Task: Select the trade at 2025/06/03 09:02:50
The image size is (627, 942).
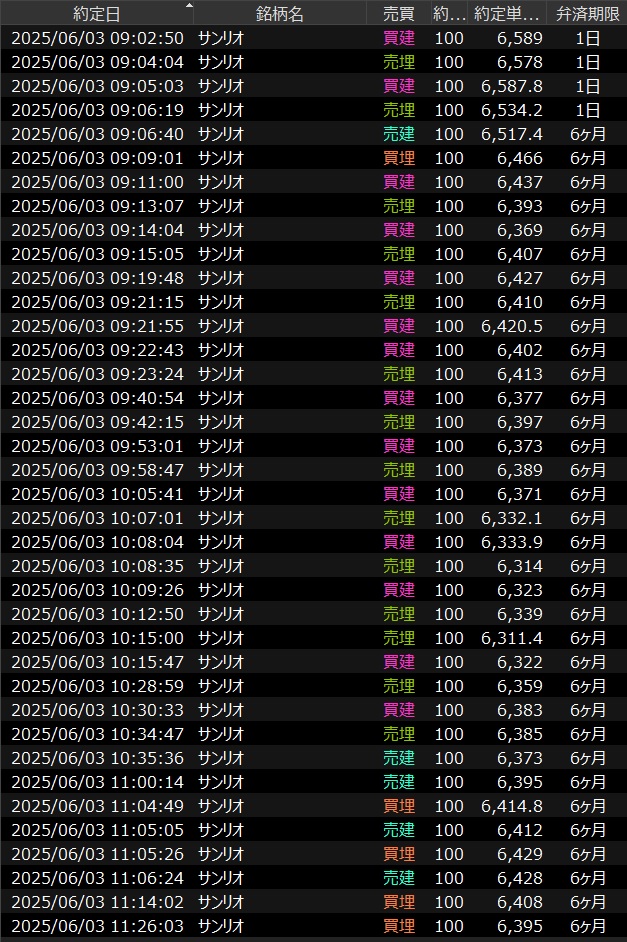Action: point(314,38)
